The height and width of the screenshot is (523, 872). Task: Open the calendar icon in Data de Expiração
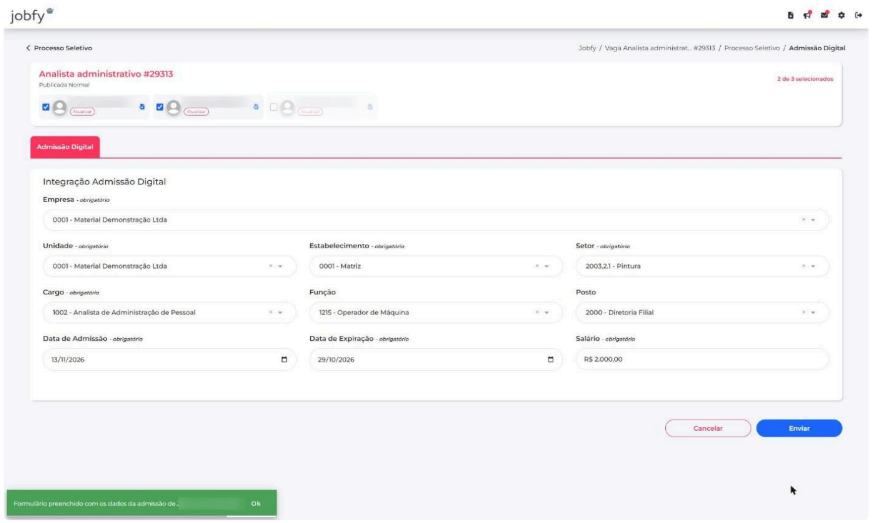pyautogui.click(x=551, y=359)
